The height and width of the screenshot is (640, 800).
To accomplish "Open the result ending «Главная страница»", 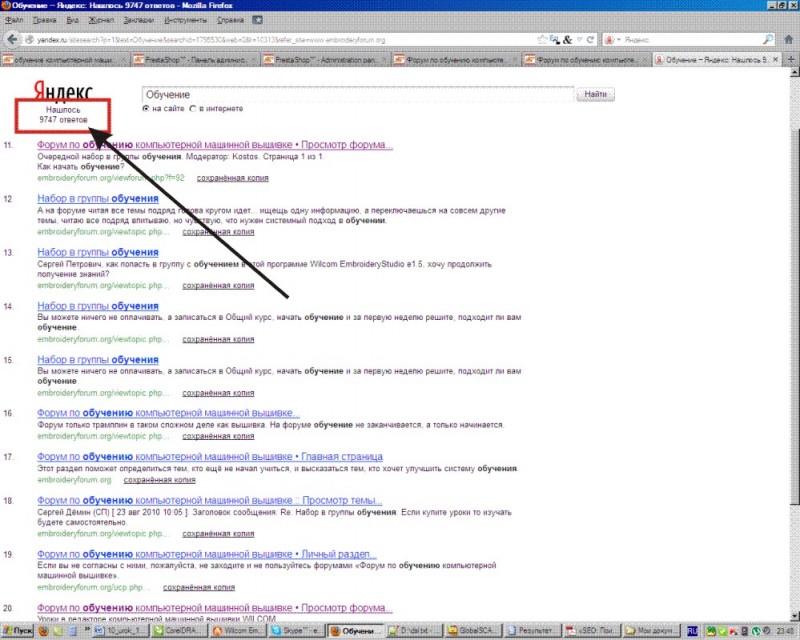I will [x=210, y=457].
